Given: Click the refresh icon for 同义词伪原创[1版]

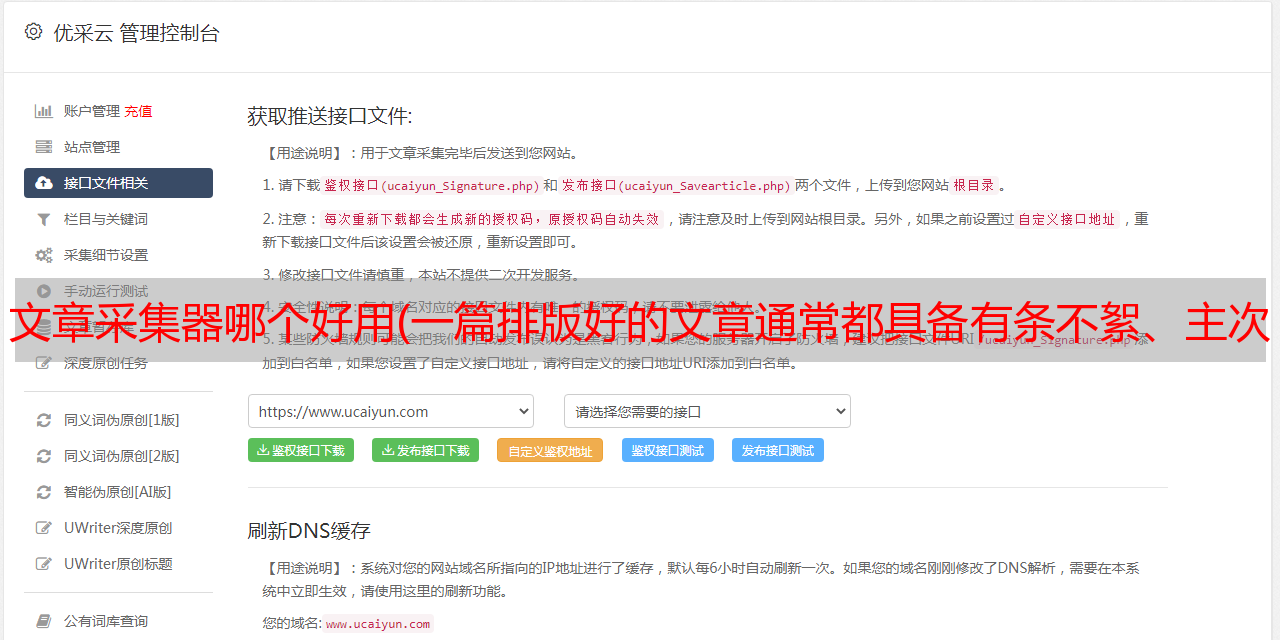Looking at the screenshot, I should pyautogui.click(x=44, y=420).
